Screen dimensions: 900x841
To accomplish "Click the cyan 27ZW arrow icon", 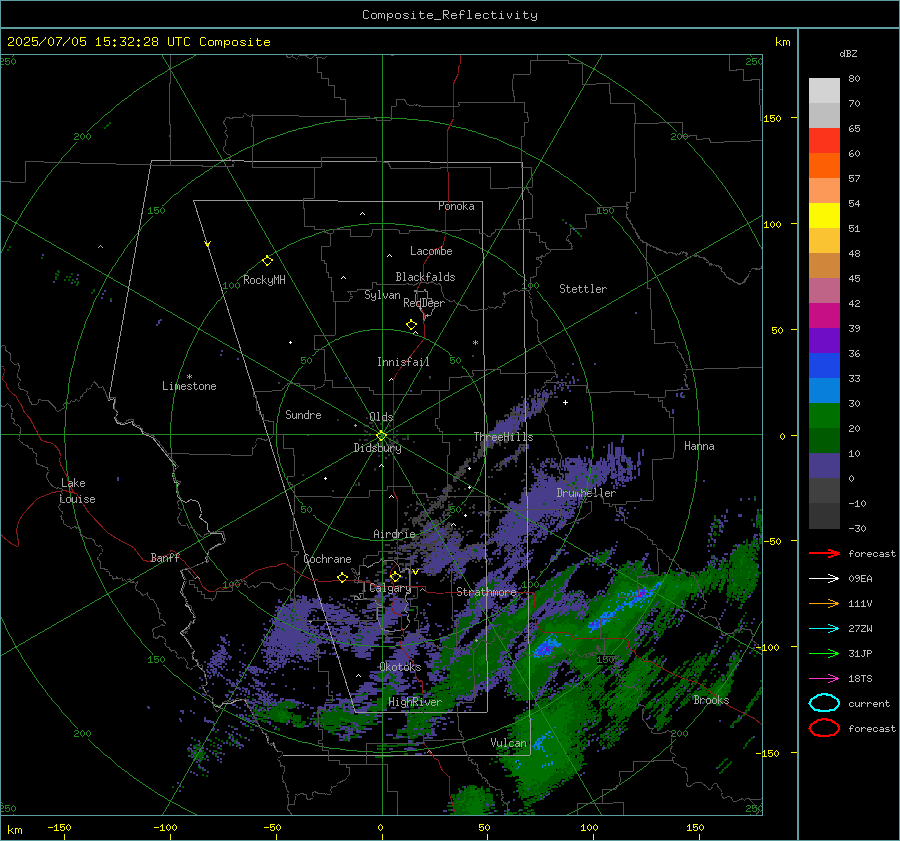I will tap(824, 629).
